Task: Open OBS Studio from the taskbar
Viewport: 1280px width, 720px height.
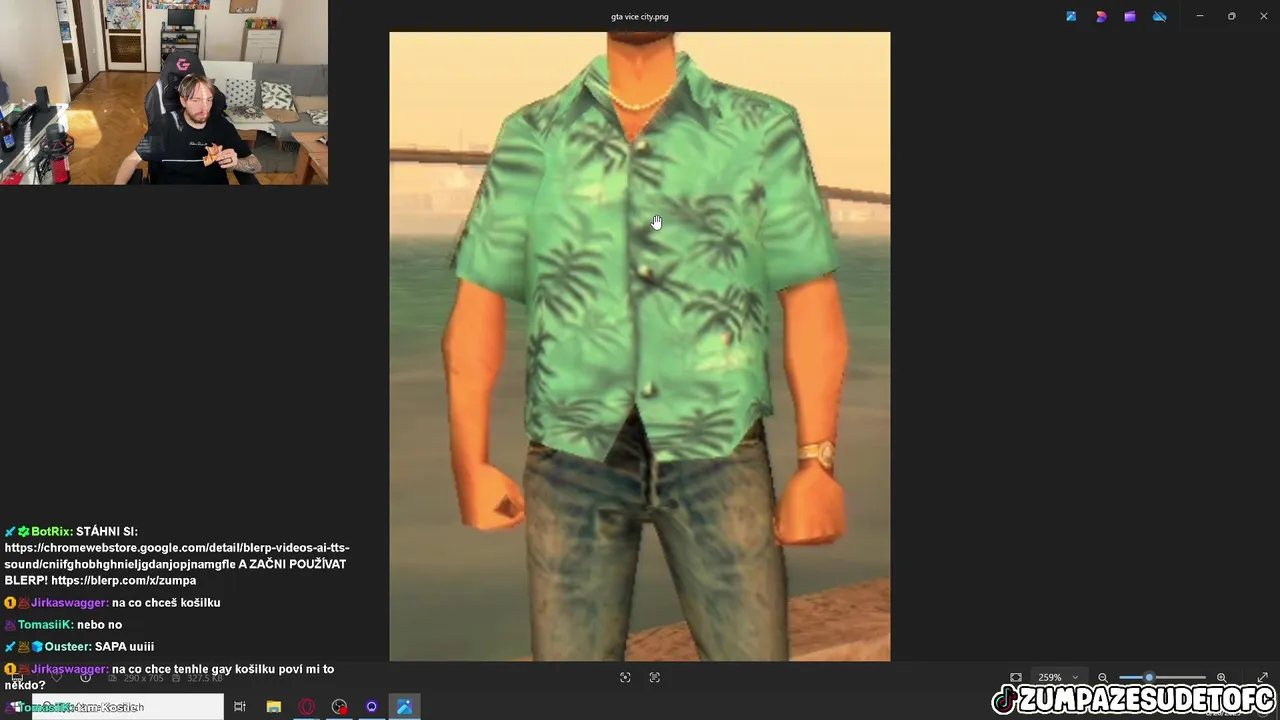Action: (x=339, y=707)
